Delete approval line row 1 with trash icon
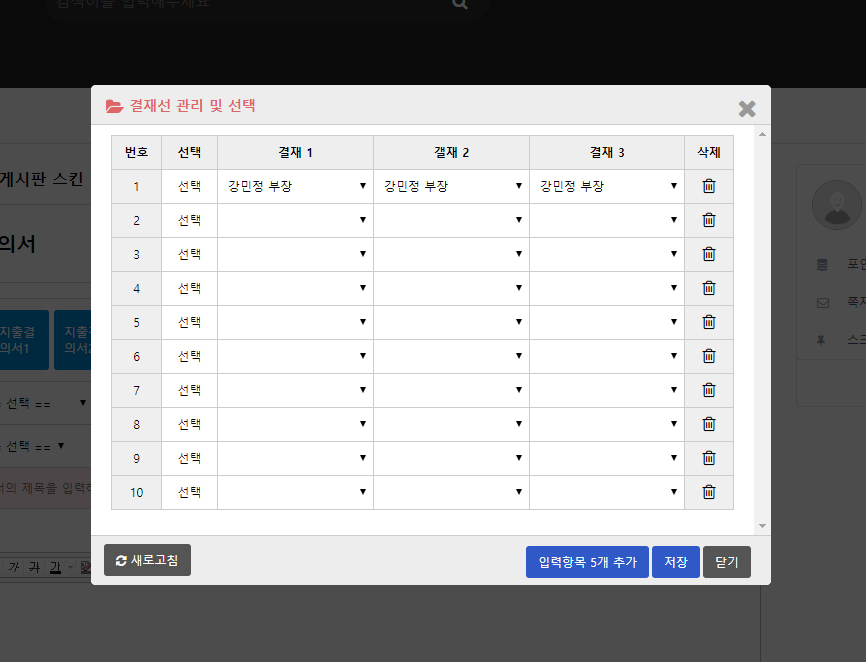The image size is (866, 662). pyautogui.click(x=709, y=186)
